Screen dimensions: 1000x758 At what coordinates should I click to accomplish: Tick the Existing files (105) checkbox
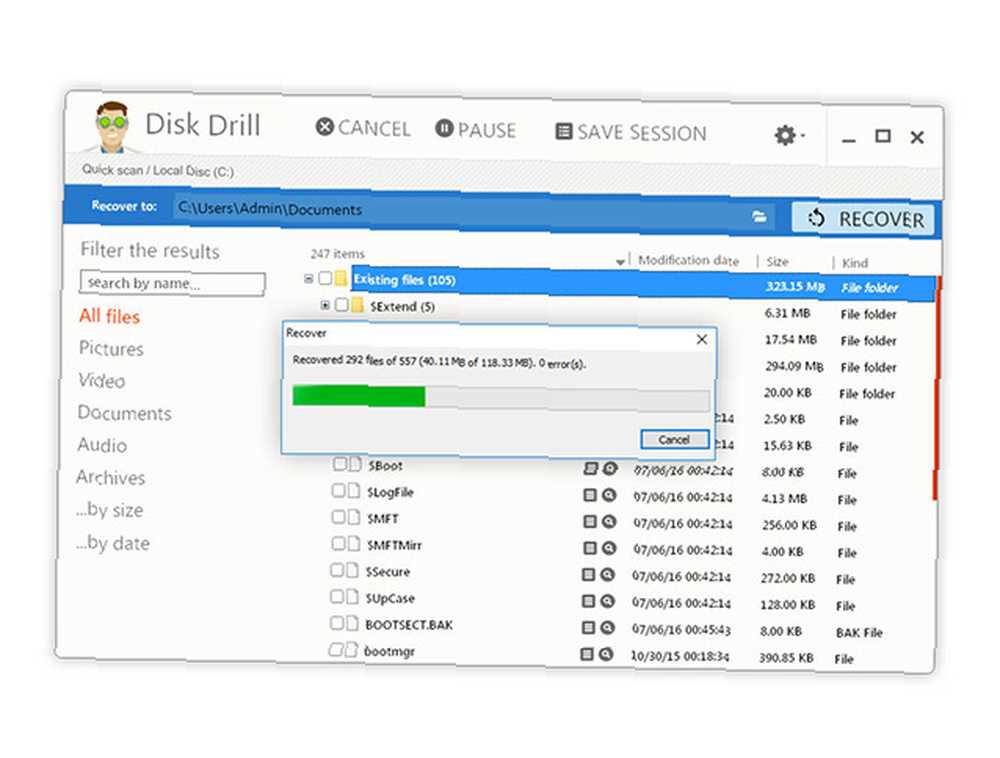[x=325, y=278]
